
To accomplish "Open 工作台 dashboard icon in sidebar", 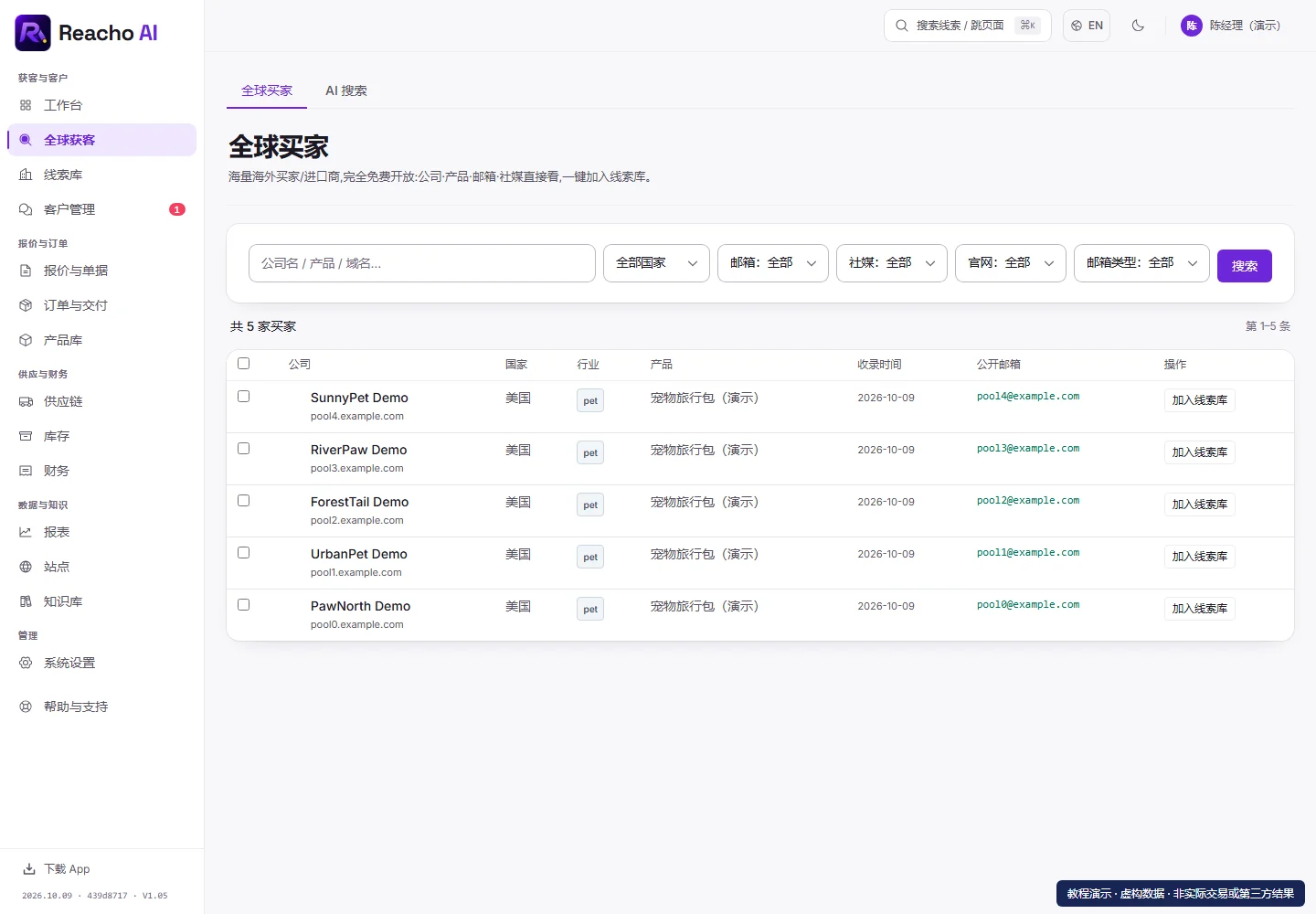I will 26,105.
